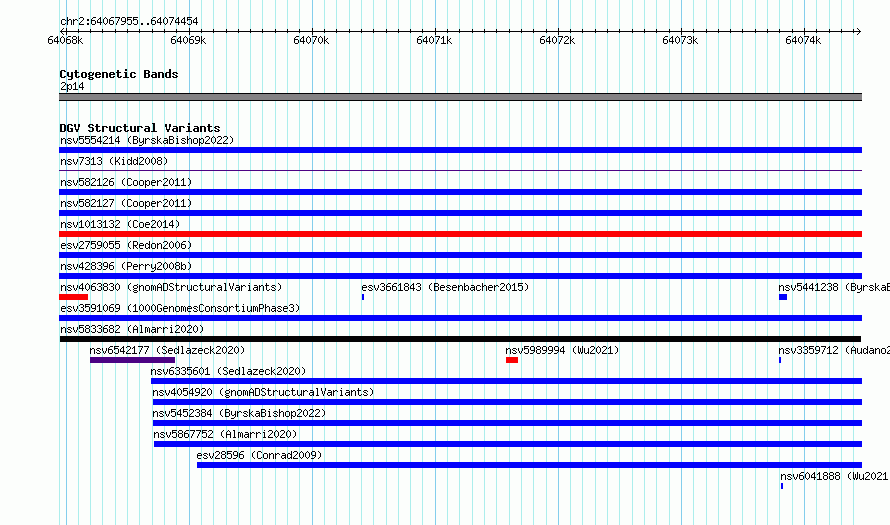Viewport: 890px width, 525px height.
Task: Click the nsv6041888 variant label
Action: (x=835, y=476)
